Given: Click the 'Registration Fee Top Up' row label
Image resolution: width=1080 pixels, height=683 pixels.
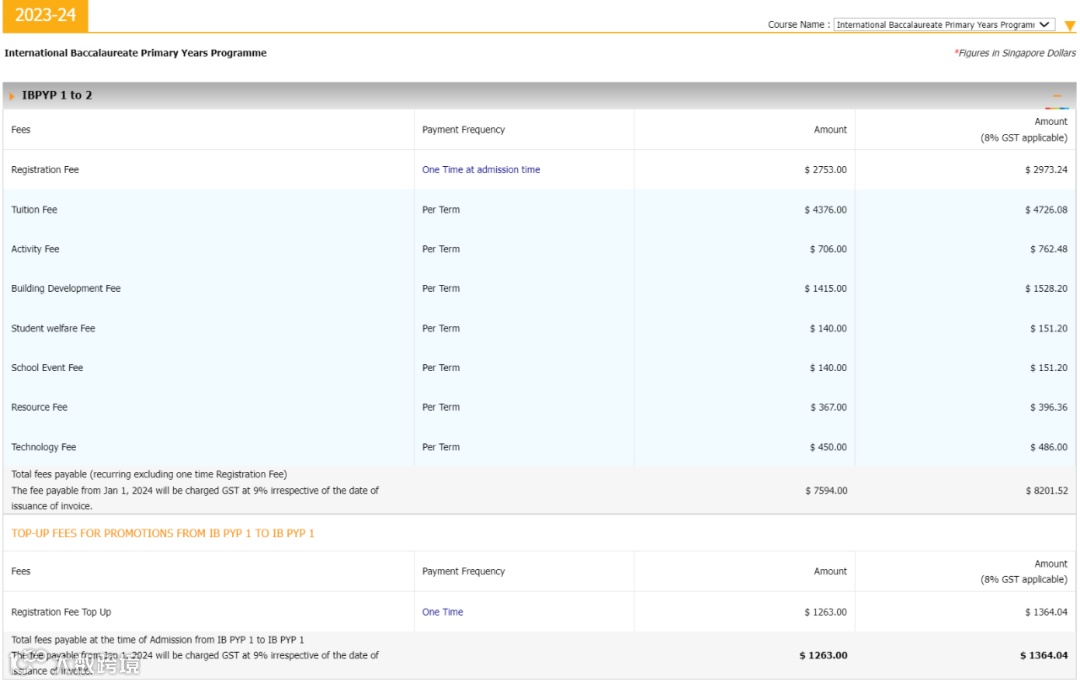Looking at the screenshot, I should [61, 611].
